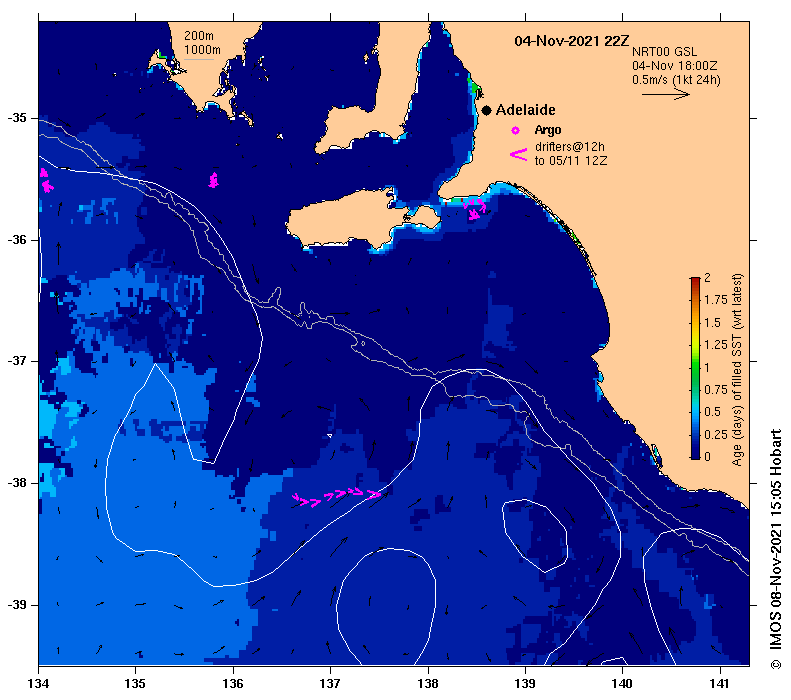Click the longitude axis label 139
This screenshot has height=700, width=791.
point(525,684)
